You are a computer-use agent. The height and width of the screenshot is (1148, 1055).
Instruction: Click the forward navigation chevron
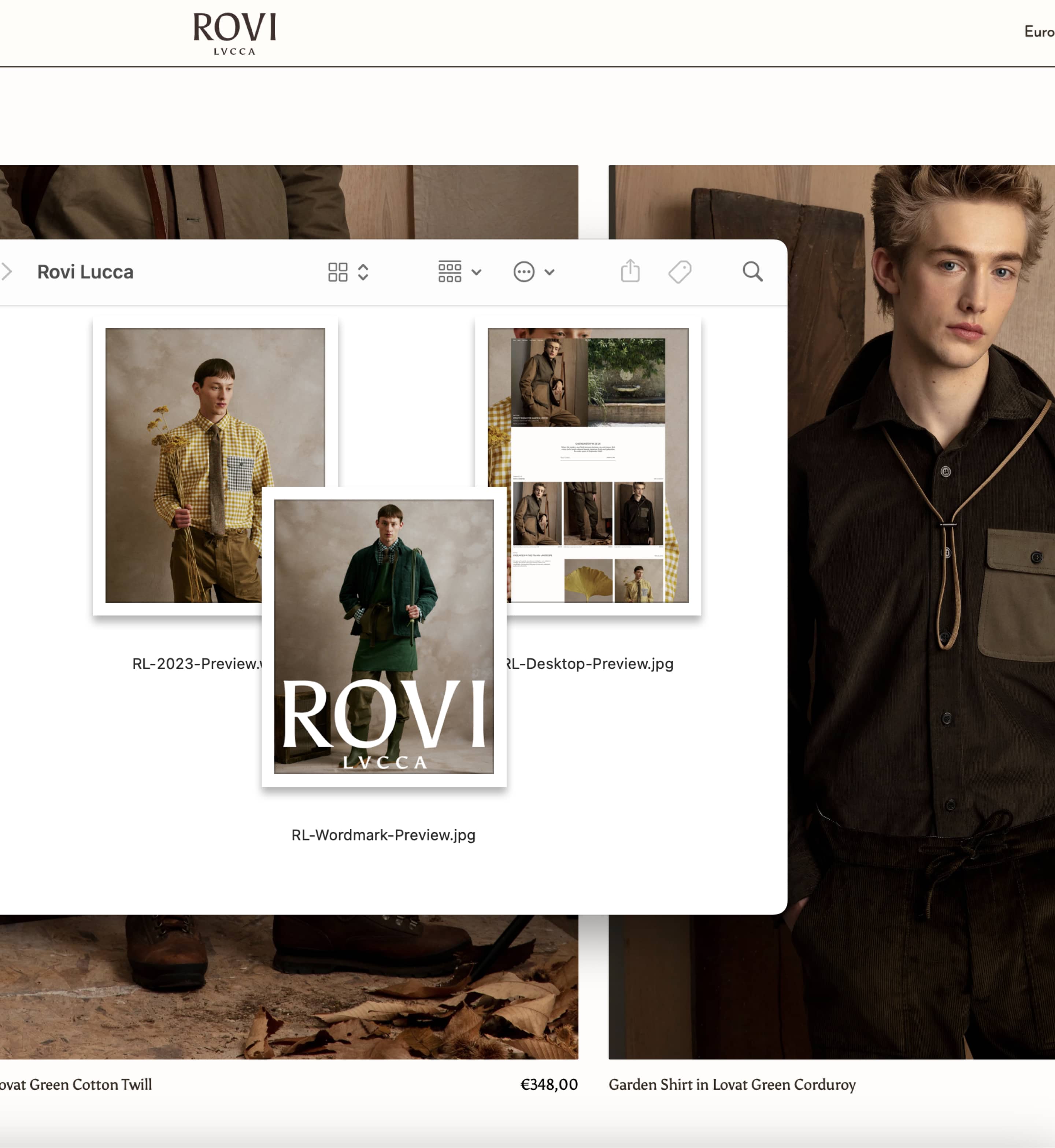tap(7, 272)
